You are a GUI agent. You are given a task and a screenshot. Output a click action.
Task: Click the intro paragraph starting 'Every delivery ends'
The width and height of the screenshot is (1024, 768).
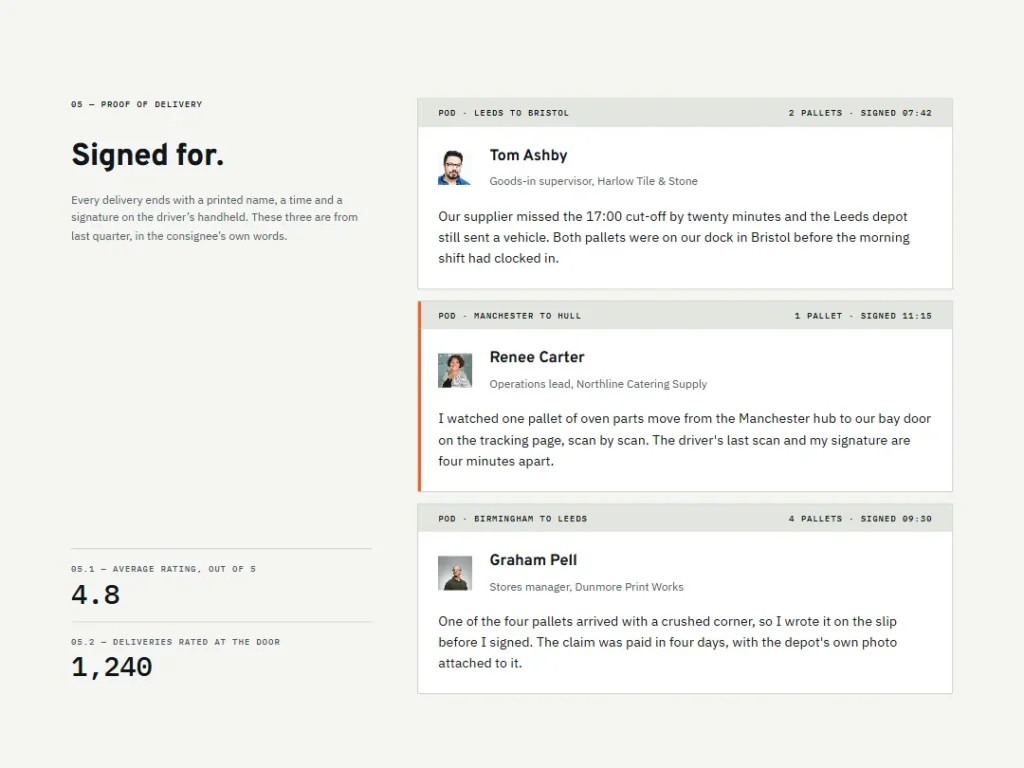click(214, 218)
